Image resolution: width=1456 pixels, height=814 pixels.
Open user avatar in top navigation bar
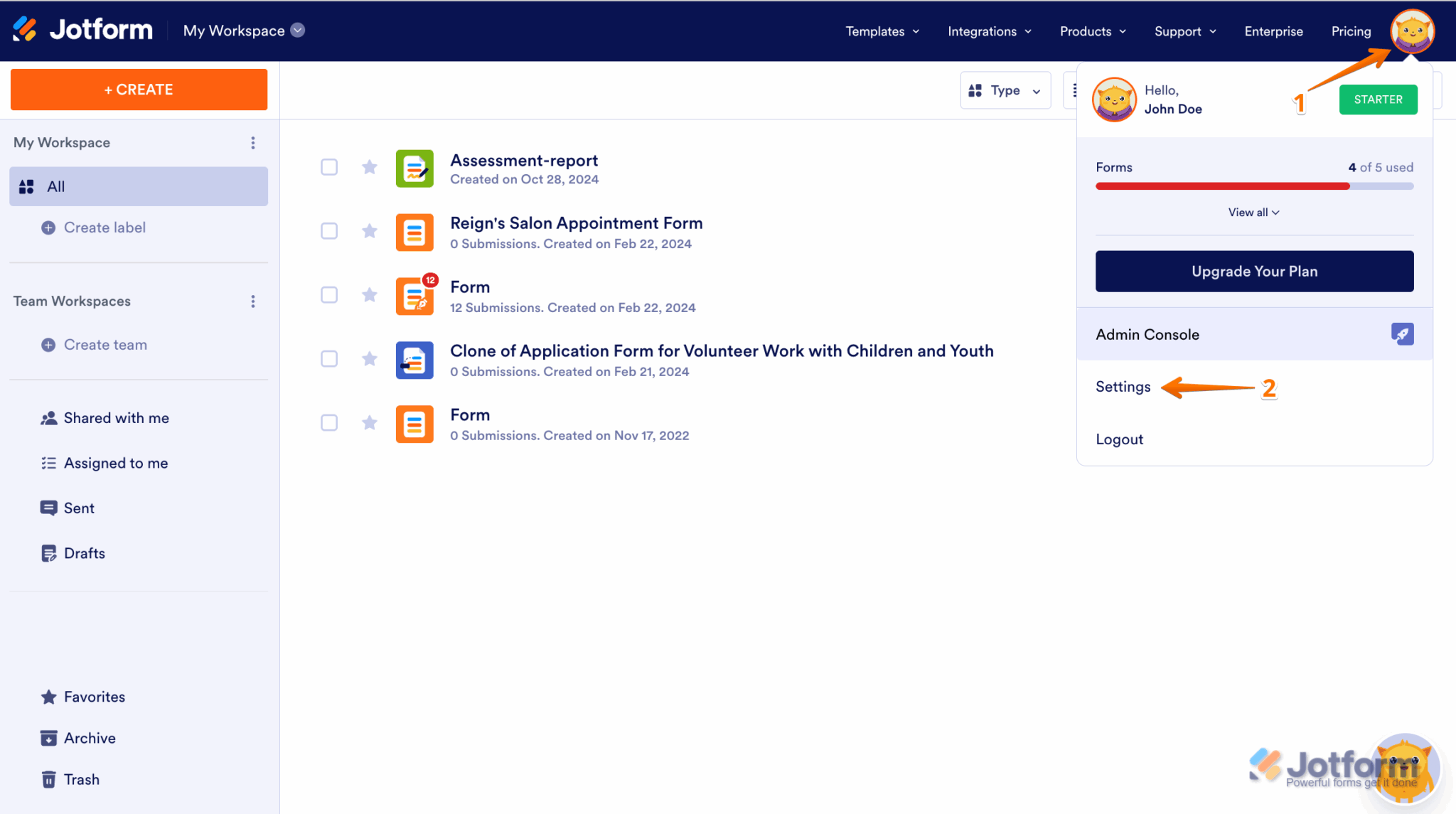pos(1412,31)
